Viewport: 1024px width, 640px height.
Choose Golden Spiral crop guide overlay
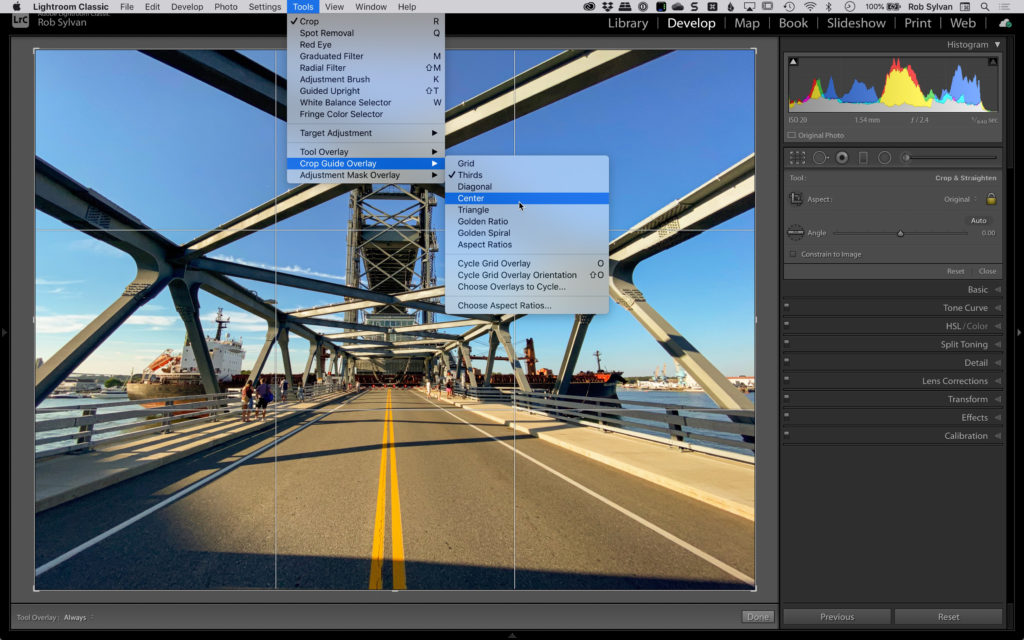click(x=526, y=232)
